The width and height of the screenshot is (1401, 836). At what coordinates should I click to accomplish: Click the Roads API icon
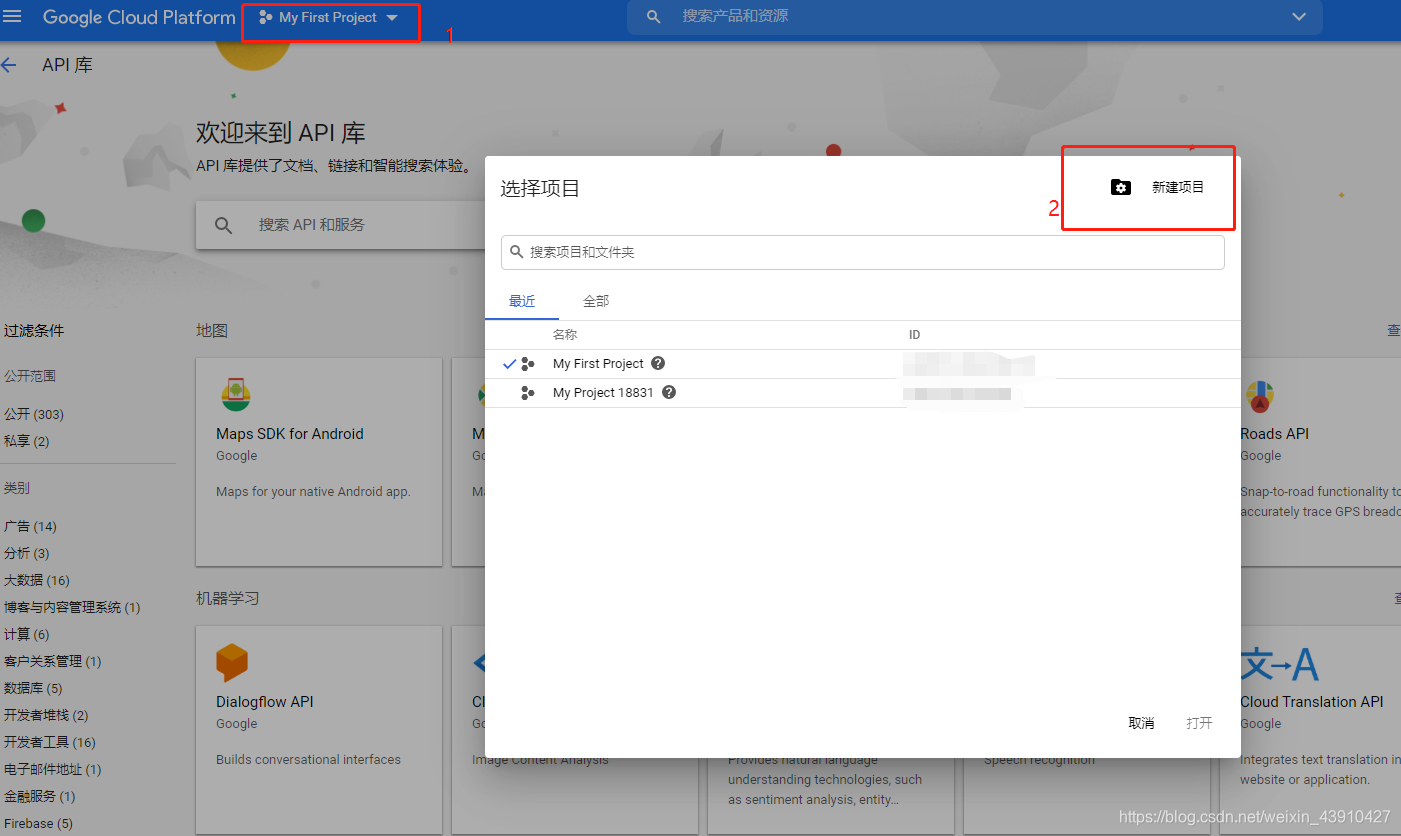1259,397
